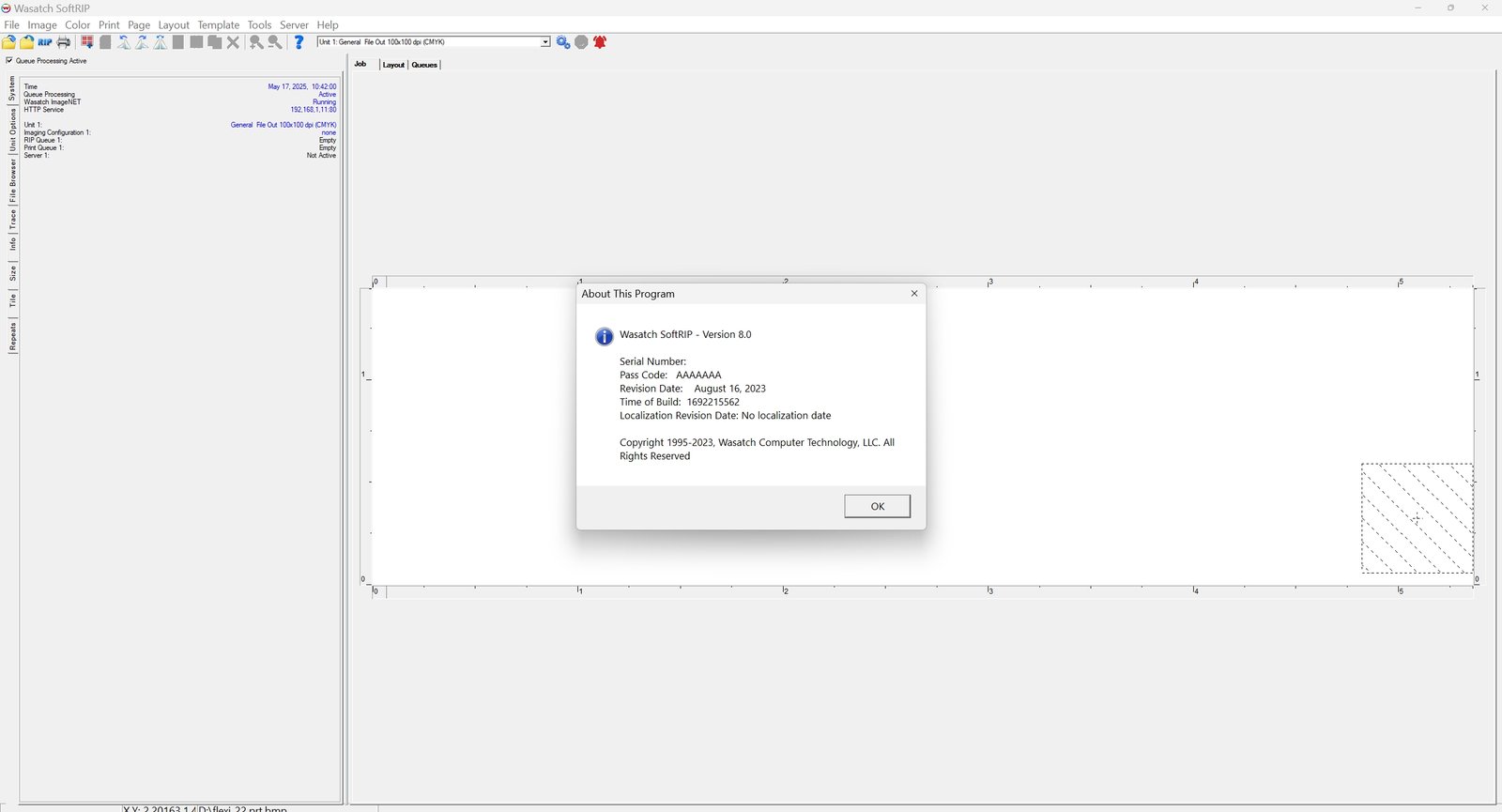This screenshot has height=812, width=1502.
Task: Click the rotate clockwise toolbar icon
Action: (142, 42)
